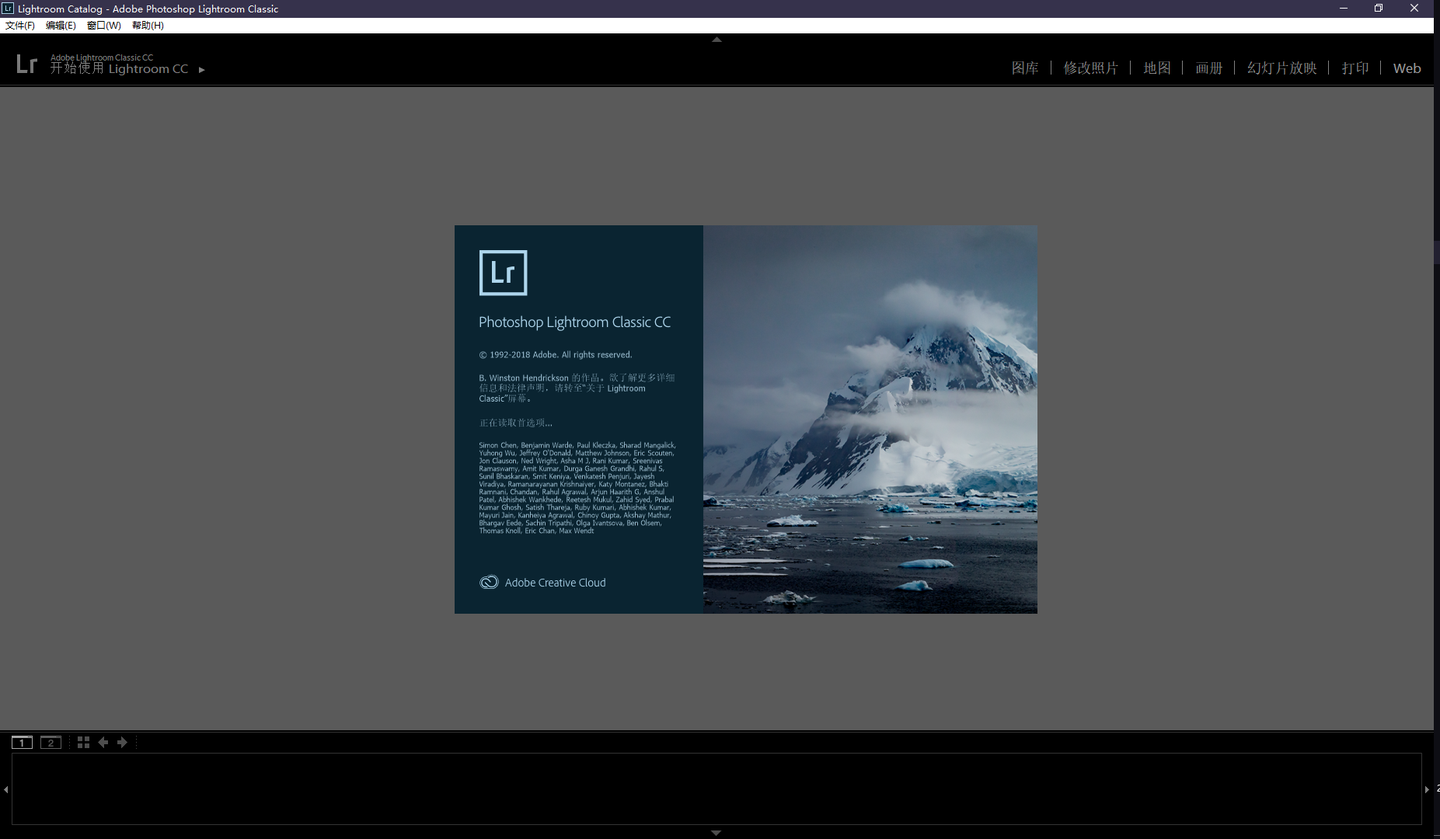Image resolution: width=1440 pixels, height=839 pixels.
Task: Switch to the 地图 module
Action: (x=1157, y=68)
